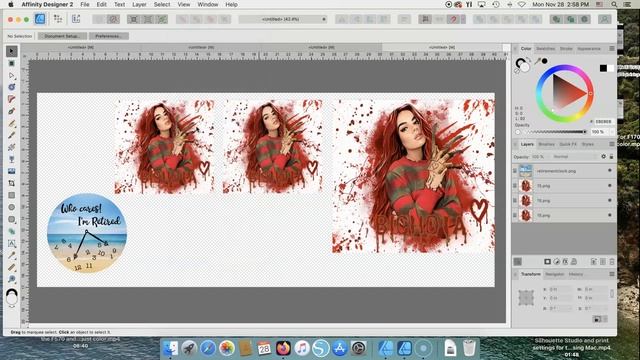Image resolution: width=640 pixels, height=360 pixels.
Task: Toggle the transform aspect ratio link
Action: click(x=611, y=293)
